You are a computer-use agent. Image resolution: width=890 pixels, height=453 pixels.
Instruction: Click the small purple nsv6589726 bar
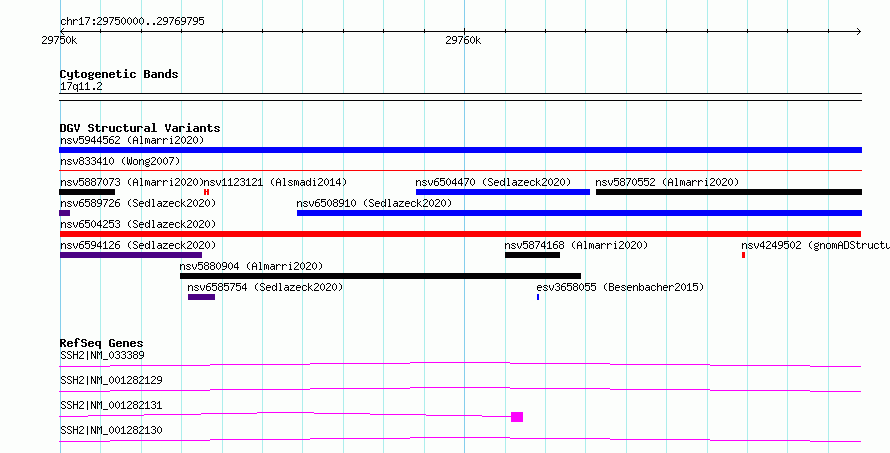(65, 213)
